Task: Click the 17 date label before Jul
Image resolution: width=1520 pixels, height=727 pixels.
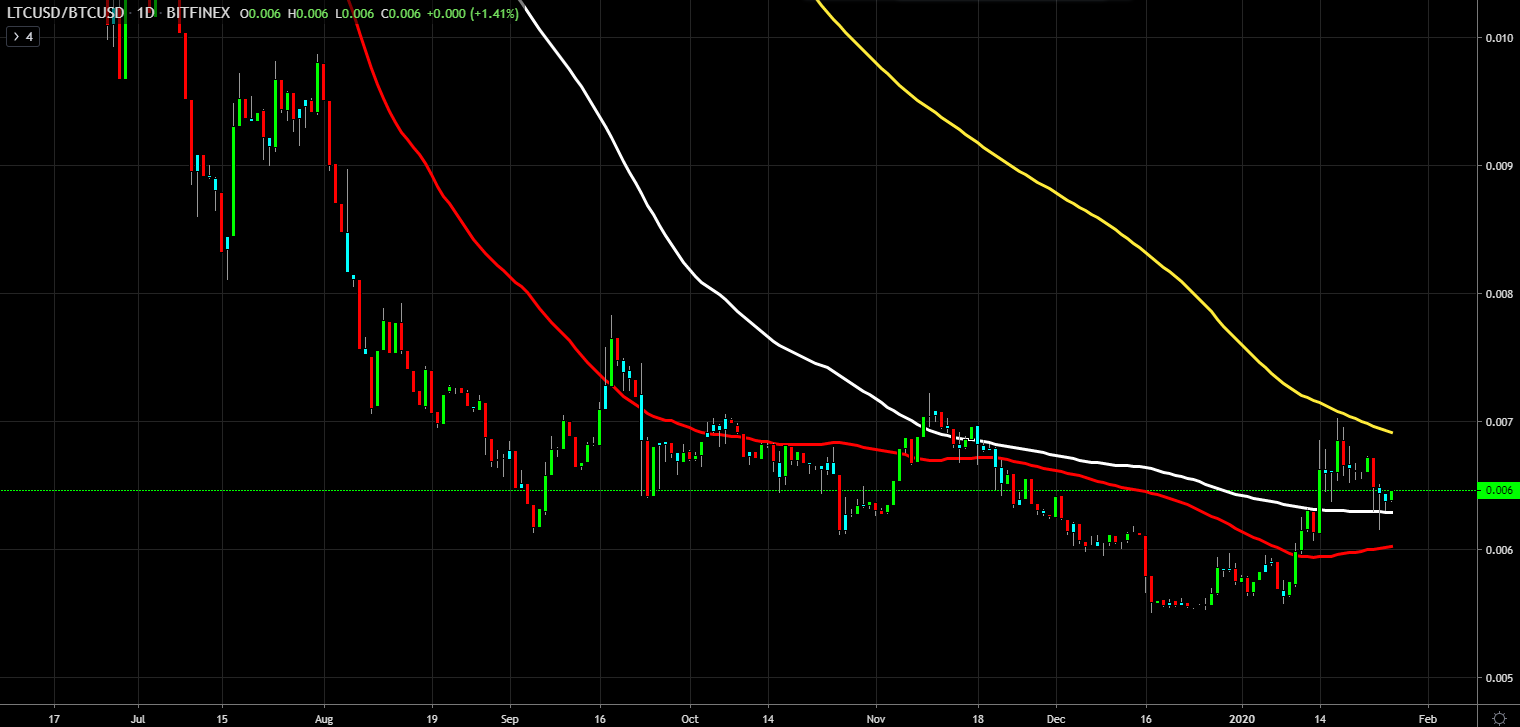Action: [54, 718]
